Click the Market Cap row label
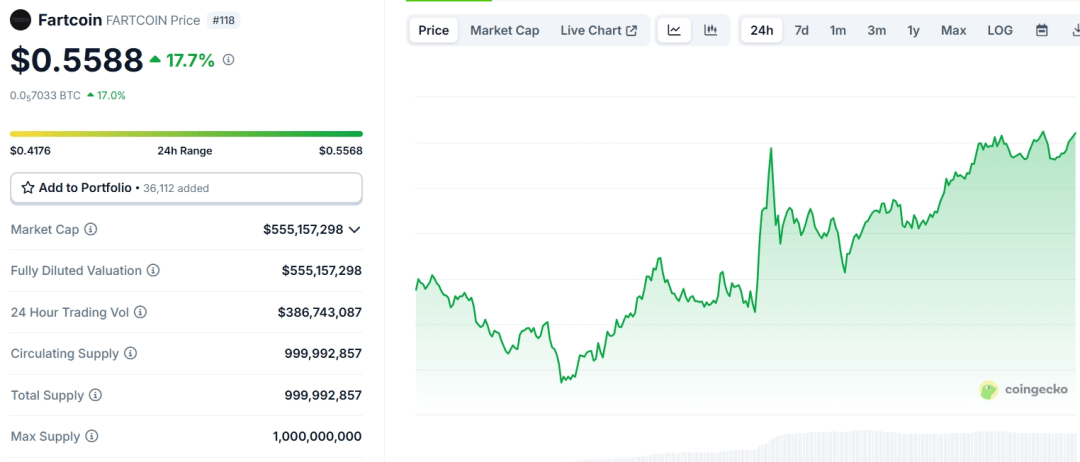This screenshot has height=462, width=1080. 45,229
